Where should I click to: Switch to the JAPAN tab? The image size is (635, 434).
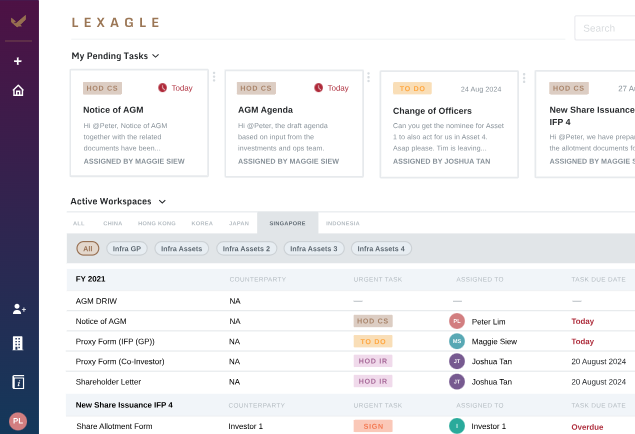(239, 223)
